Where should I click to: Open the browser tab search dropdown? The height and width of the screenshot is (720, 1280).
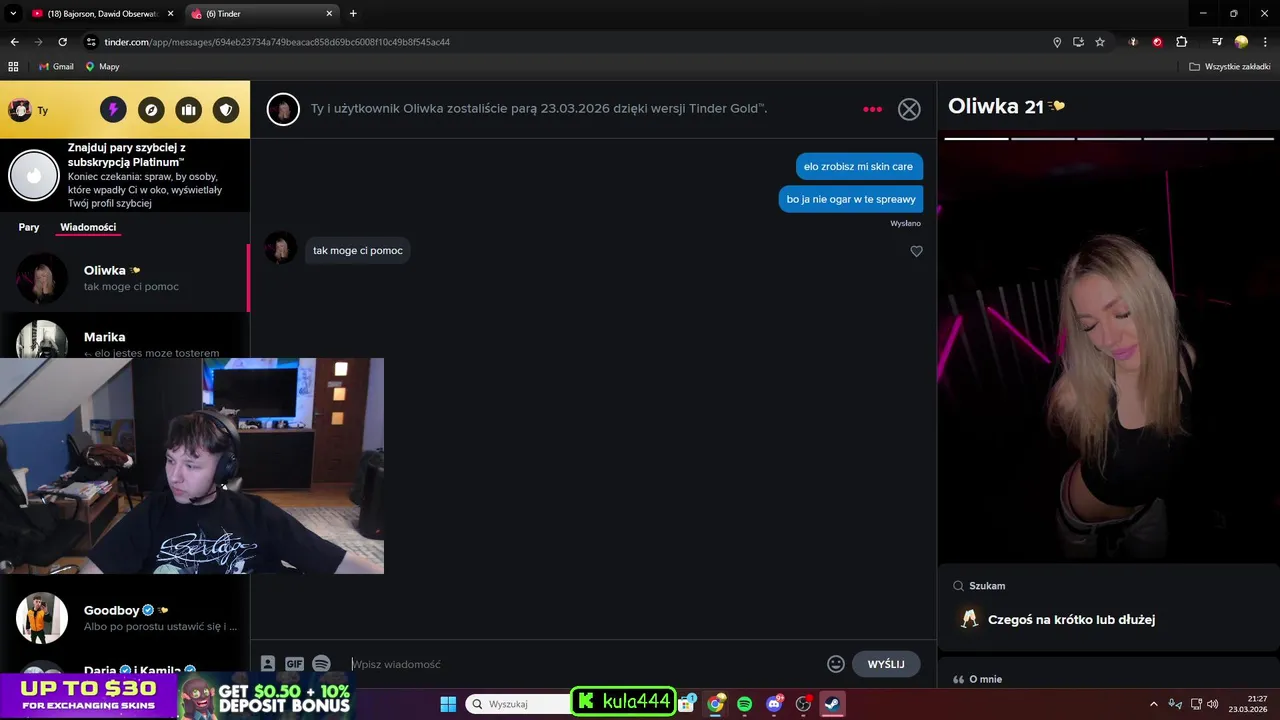click(x=13, y=14)
